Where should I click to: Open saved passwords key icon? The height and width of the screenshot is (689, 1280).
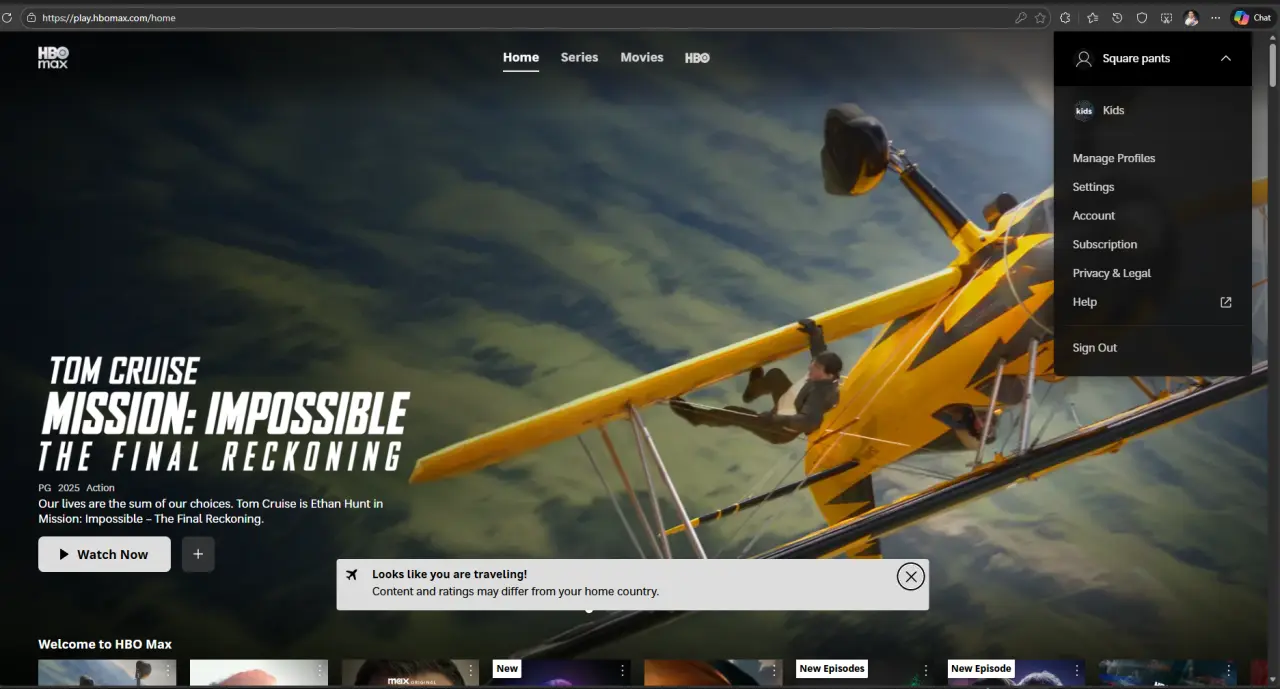coord(1020,18)
